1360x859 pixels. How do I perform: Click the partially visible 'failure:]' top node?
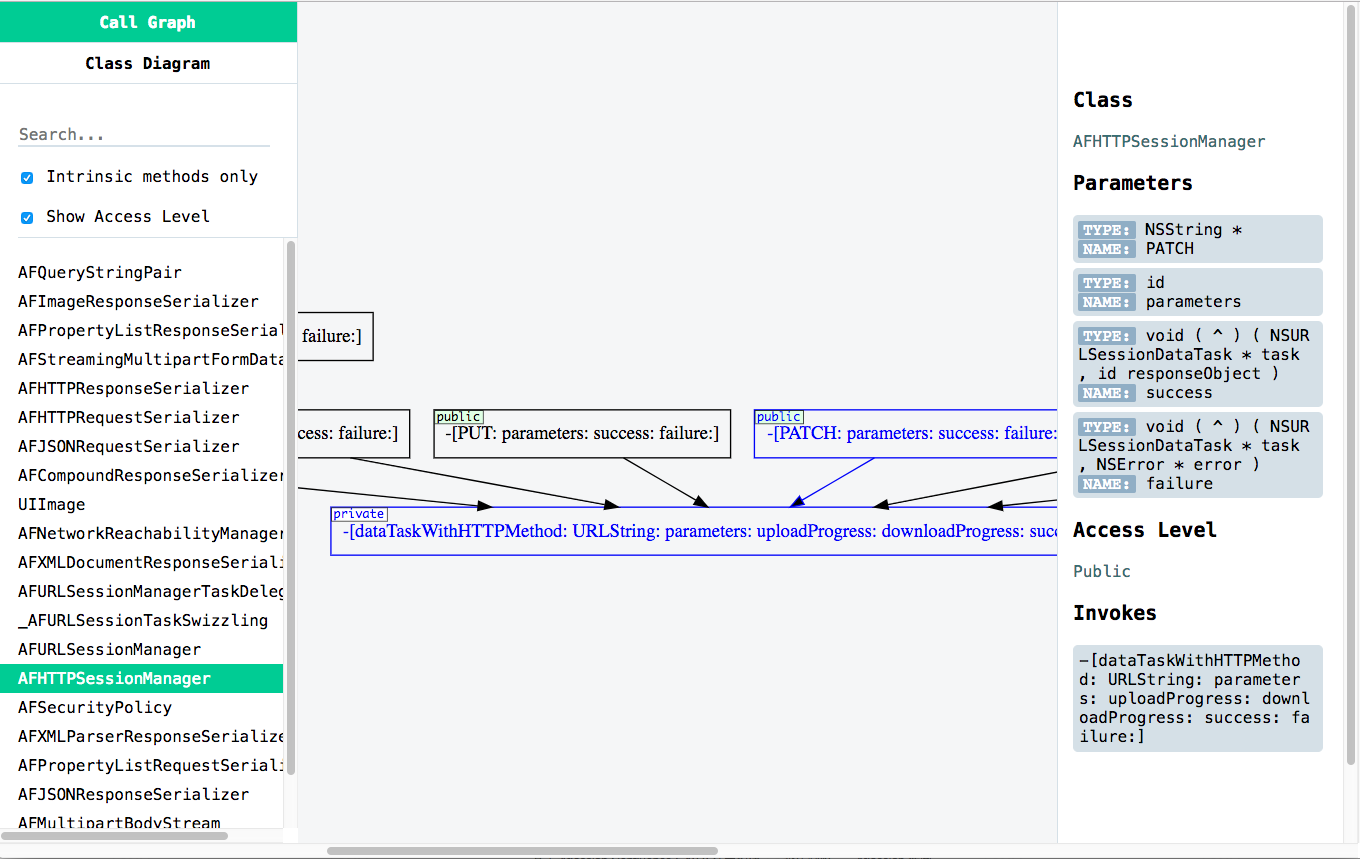coord(335,337)
